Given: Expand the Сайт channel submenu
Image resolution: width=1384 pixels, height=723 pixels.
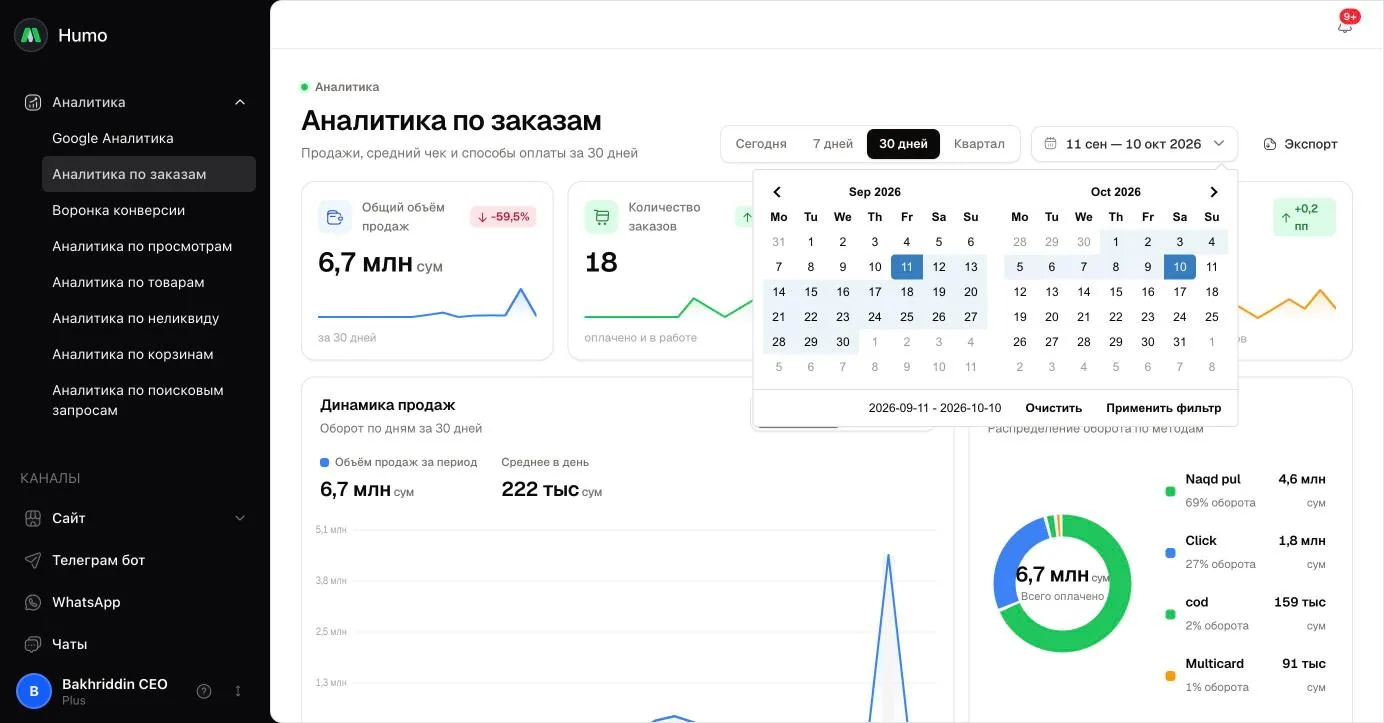Looking at the screenshot, I should (240, 518).
